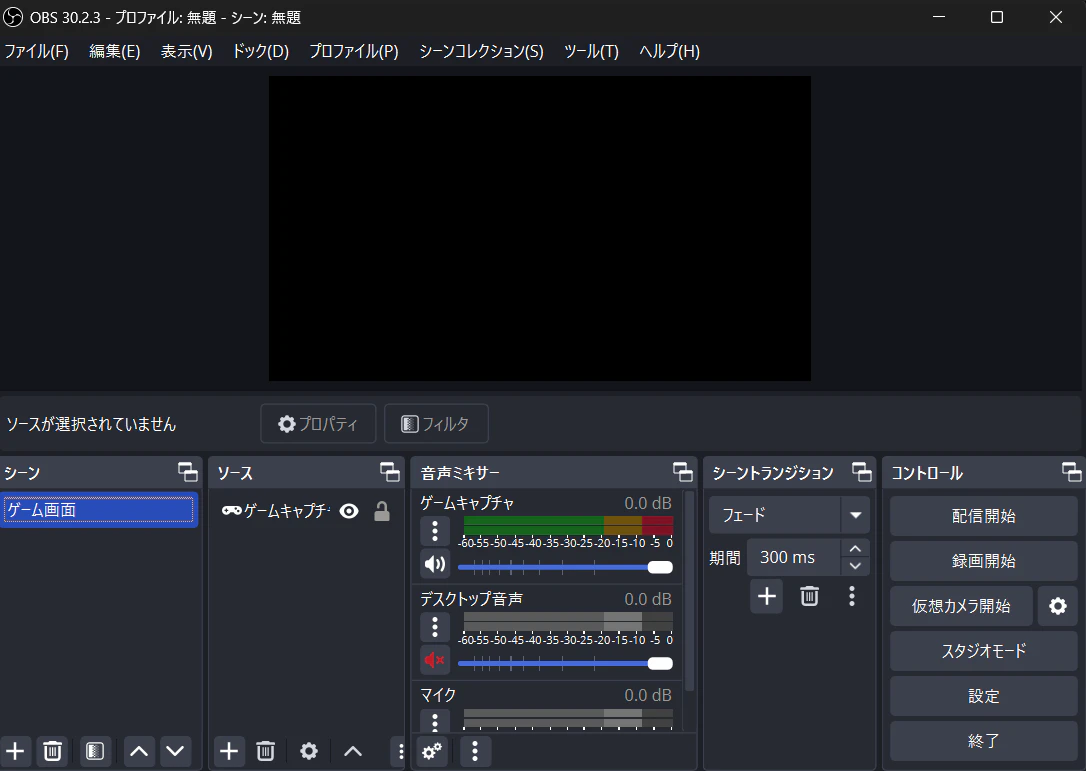
Task: Open ゲームキャプチャ audio options dots
Action: 435,531
